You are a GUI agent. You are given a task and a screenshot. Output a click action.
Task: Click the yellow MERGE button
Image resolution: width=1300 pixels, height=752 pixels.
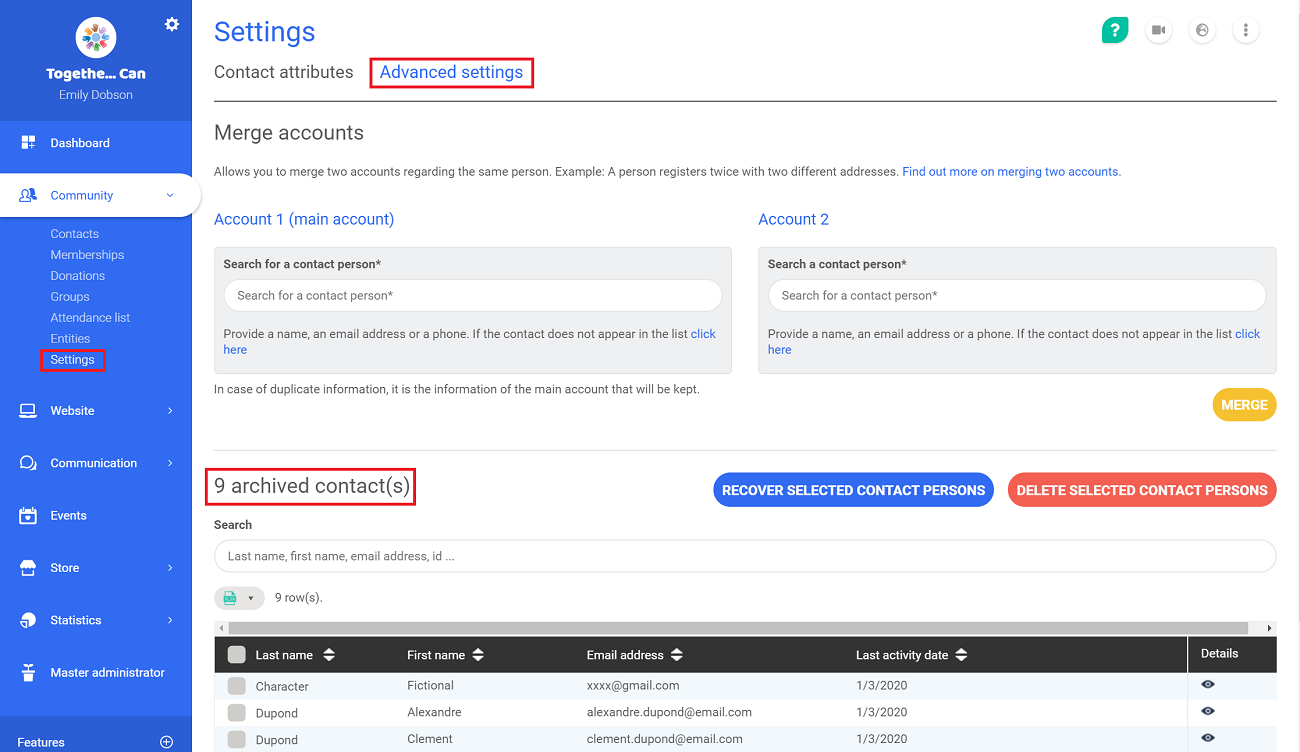tap(1244, 405)
